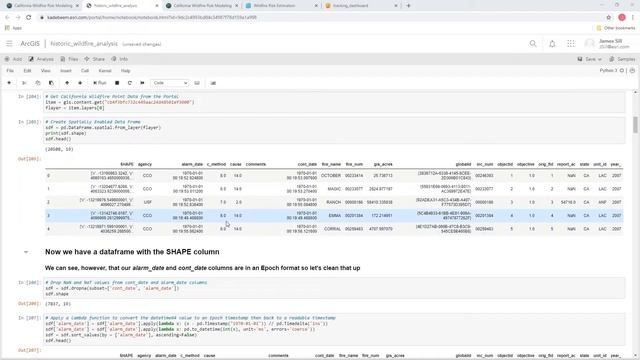This screenshot has width=640, height=360.
Task: Insert a new cell below with plus icon
Action: tap(9, 83)
